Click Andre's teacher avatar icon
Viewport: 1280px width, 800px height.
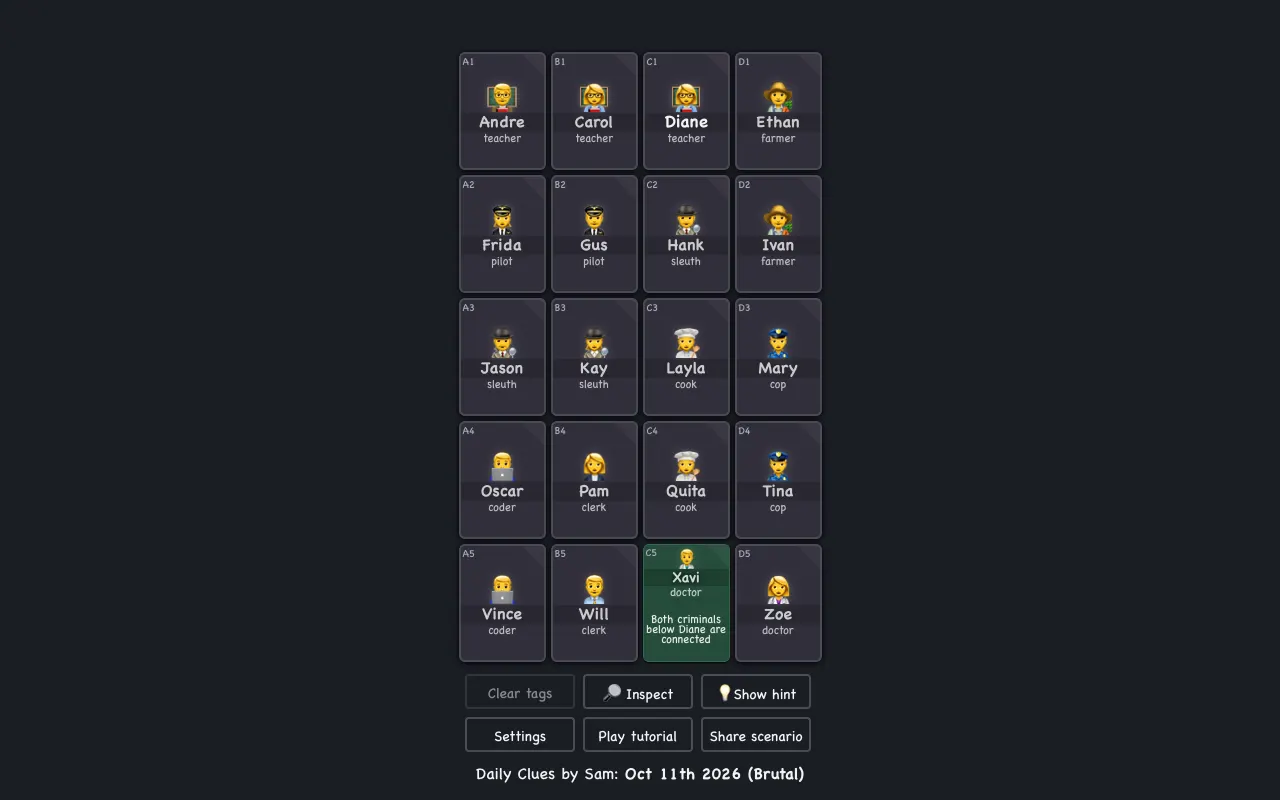click(x=502, y=97)
